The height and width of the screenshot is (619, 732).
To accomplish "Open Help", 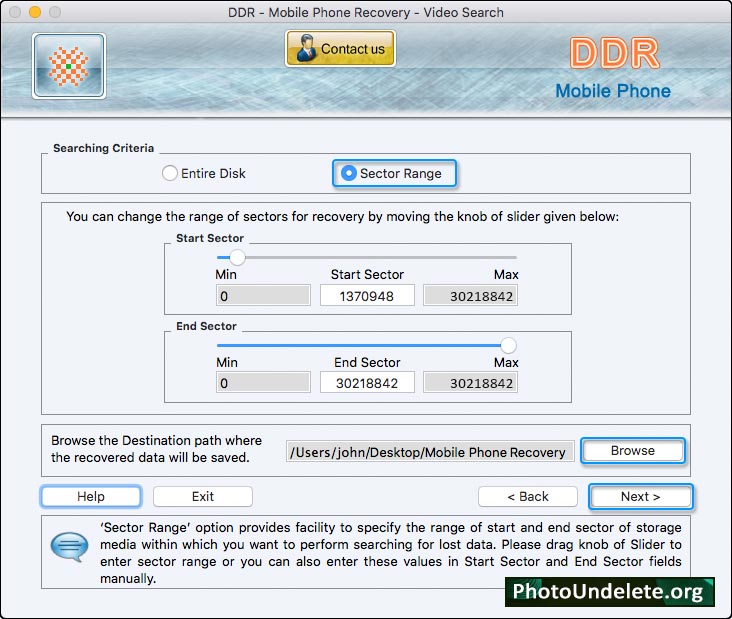I will 91,496.
